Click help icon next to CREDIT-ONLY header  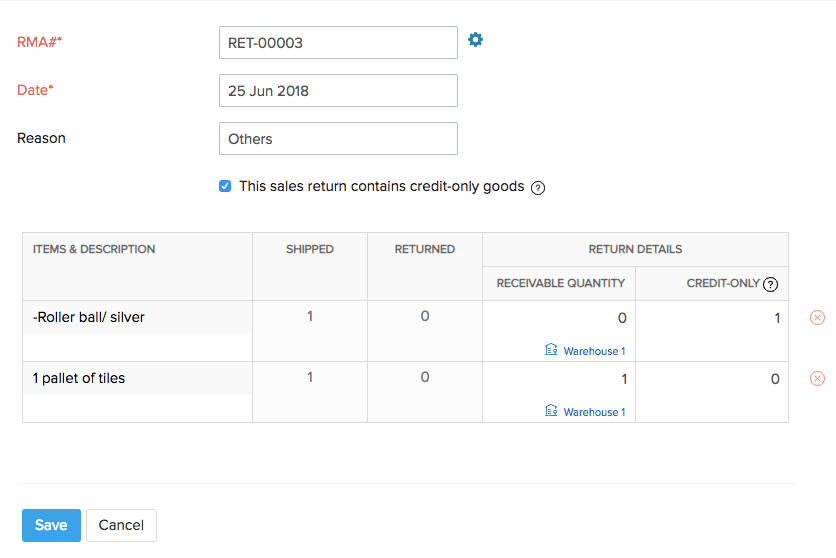coord(770,284)
